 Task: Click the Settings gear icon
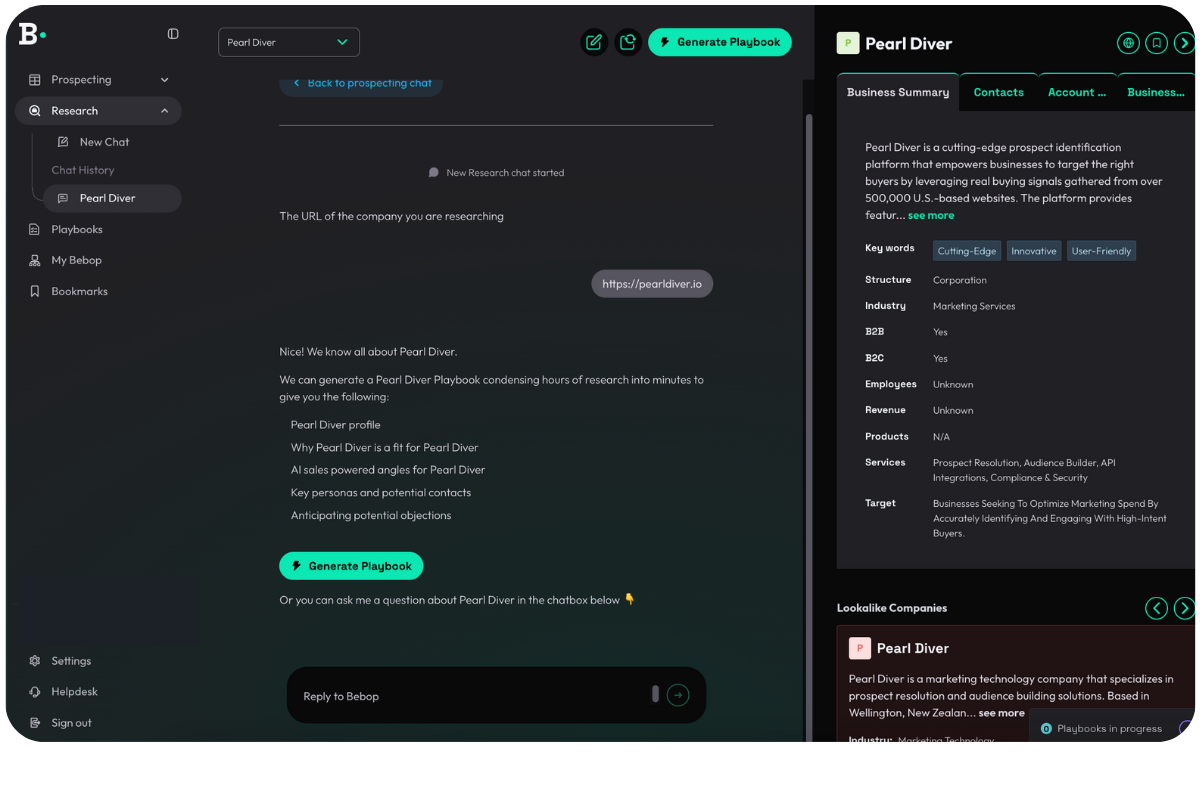[x=35, y=661]
